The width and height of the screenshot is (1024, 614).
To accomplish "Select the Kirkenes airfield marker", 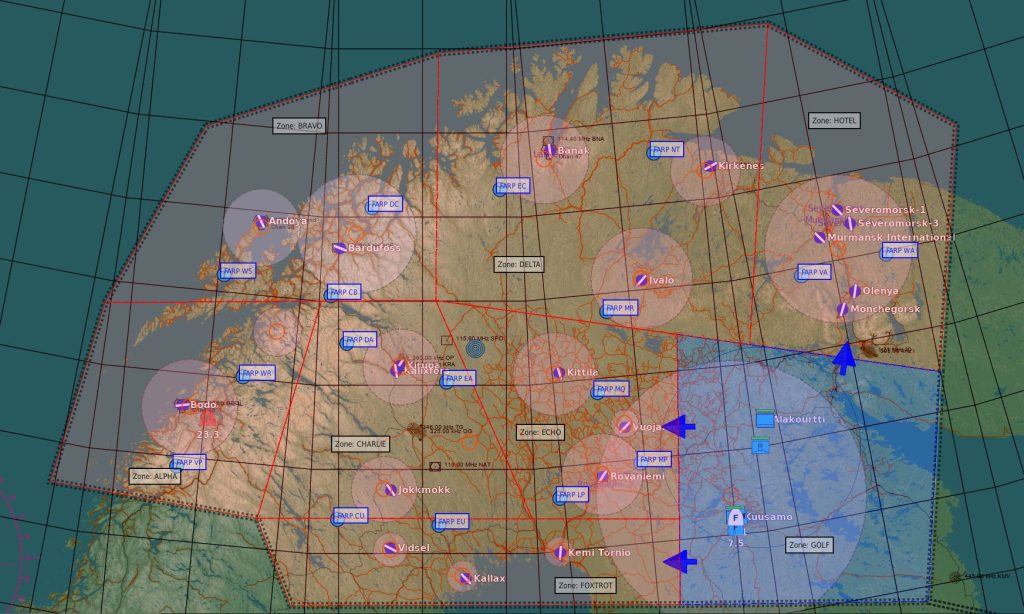I will point(709,166).
